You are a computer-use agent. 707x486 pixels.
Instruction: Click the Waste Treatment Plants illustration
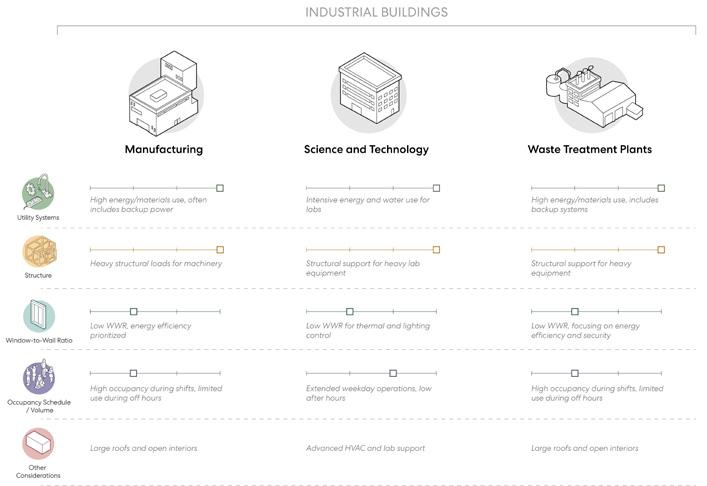pos(593,95)
